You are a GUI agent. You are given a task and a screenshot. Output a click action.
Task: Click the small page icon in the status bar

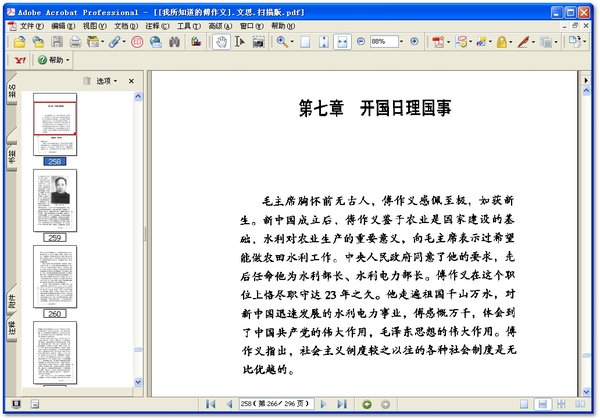pyautogui.click(x=34, y=404)
